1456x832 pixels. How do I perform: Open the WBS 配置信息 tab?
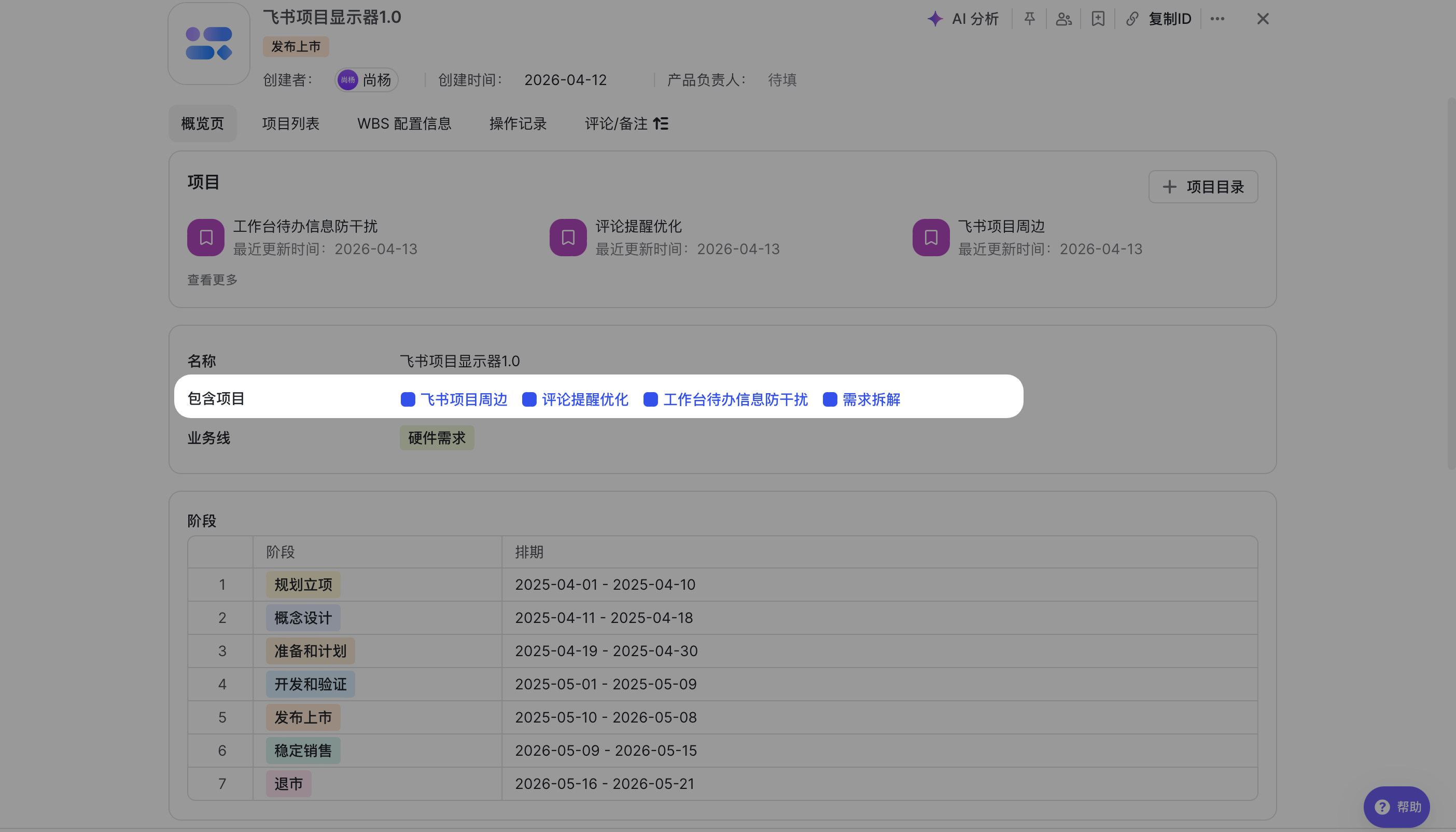click(x=404, y=123)
